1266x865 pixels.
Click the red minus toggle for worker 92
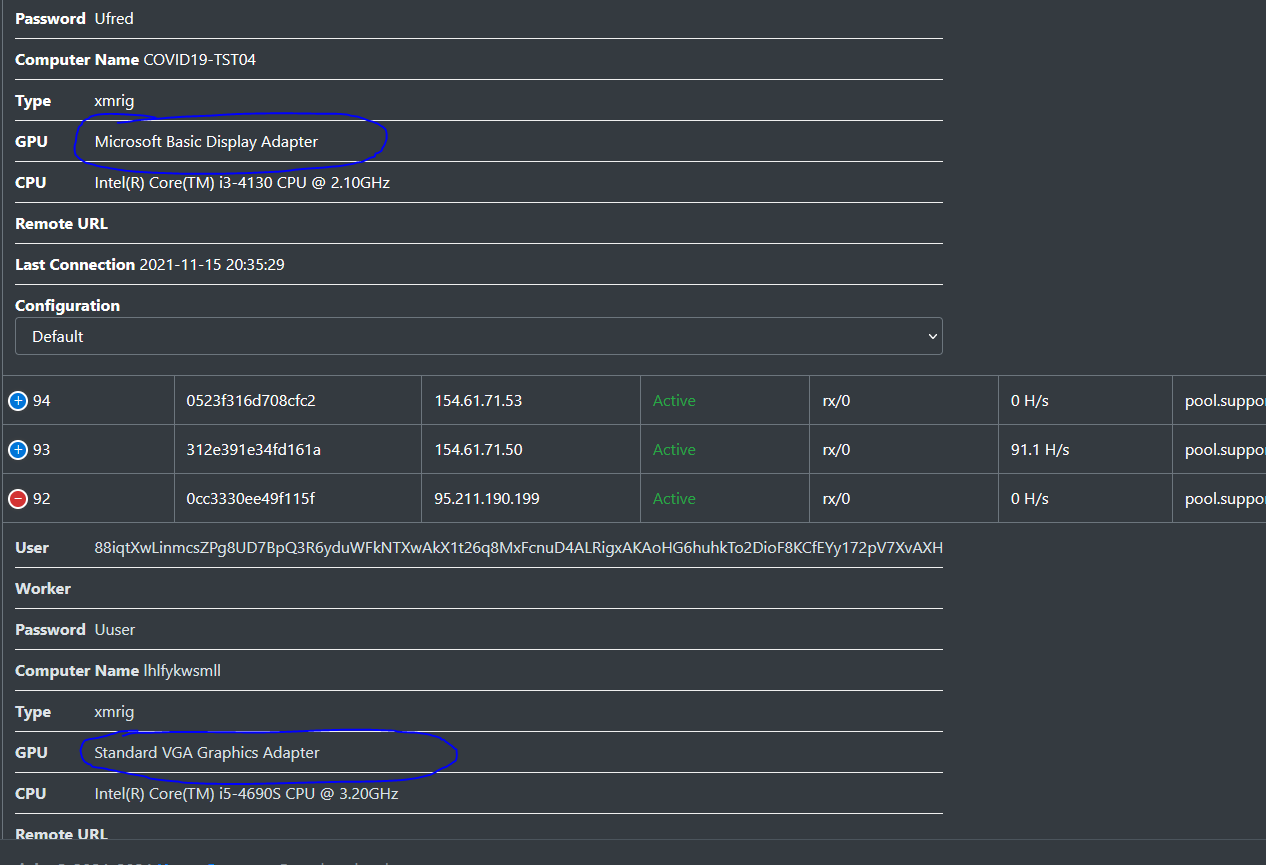pos(20,498)
